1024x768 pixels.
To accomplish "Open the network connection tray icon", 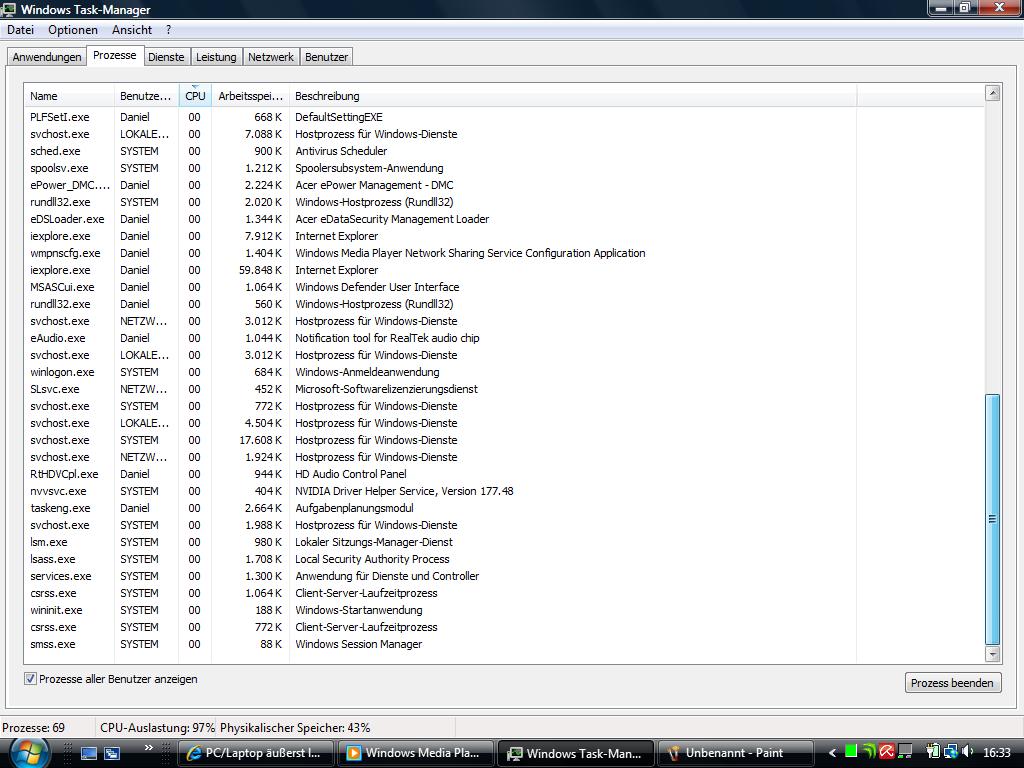I will 950,752.
